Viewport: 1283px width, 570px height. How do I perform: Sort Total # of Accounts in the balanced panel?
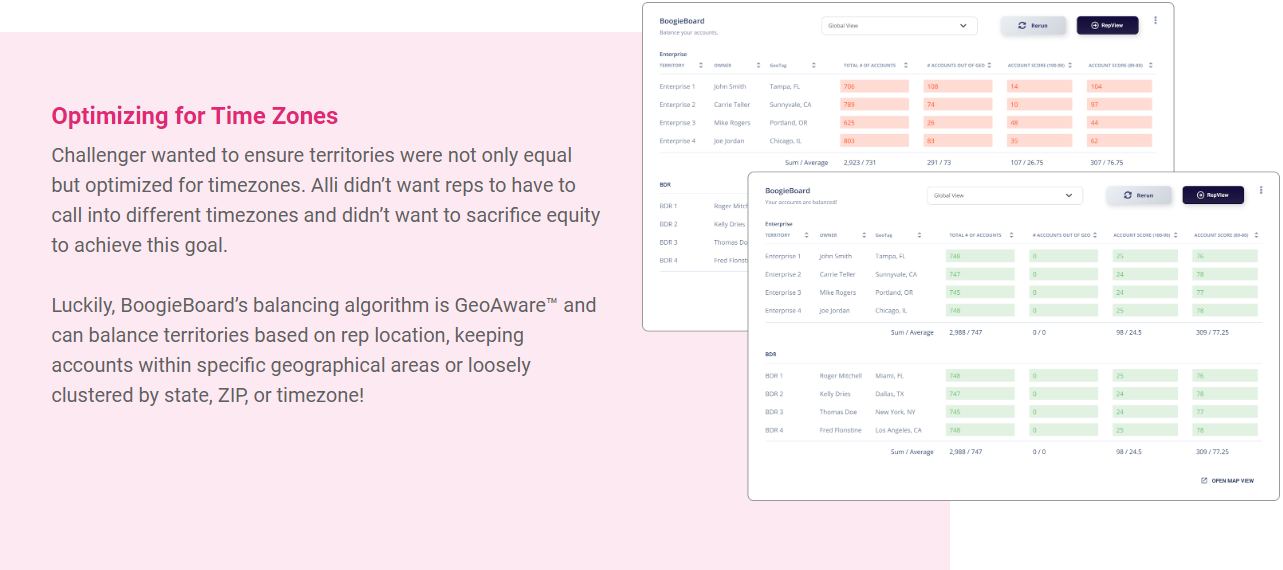coord(1011,235)
